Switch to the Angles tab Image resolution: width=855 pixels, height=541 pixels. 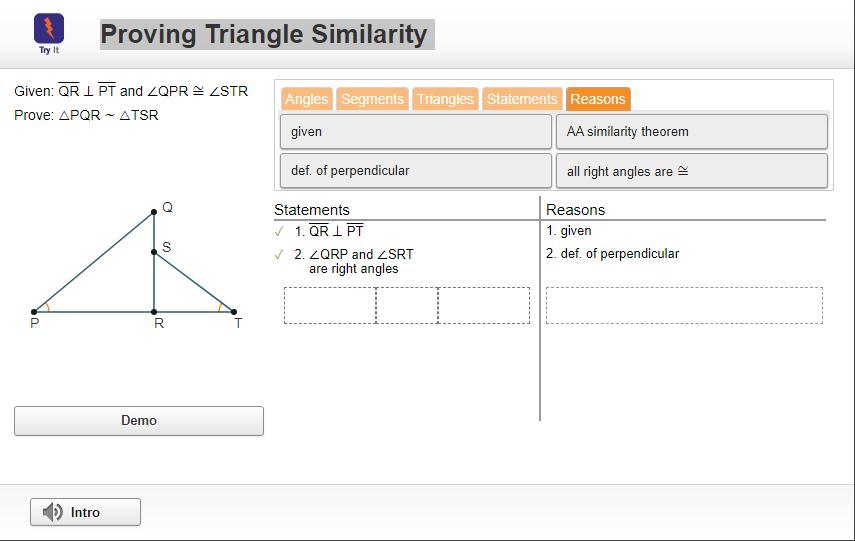coord(306,99)
